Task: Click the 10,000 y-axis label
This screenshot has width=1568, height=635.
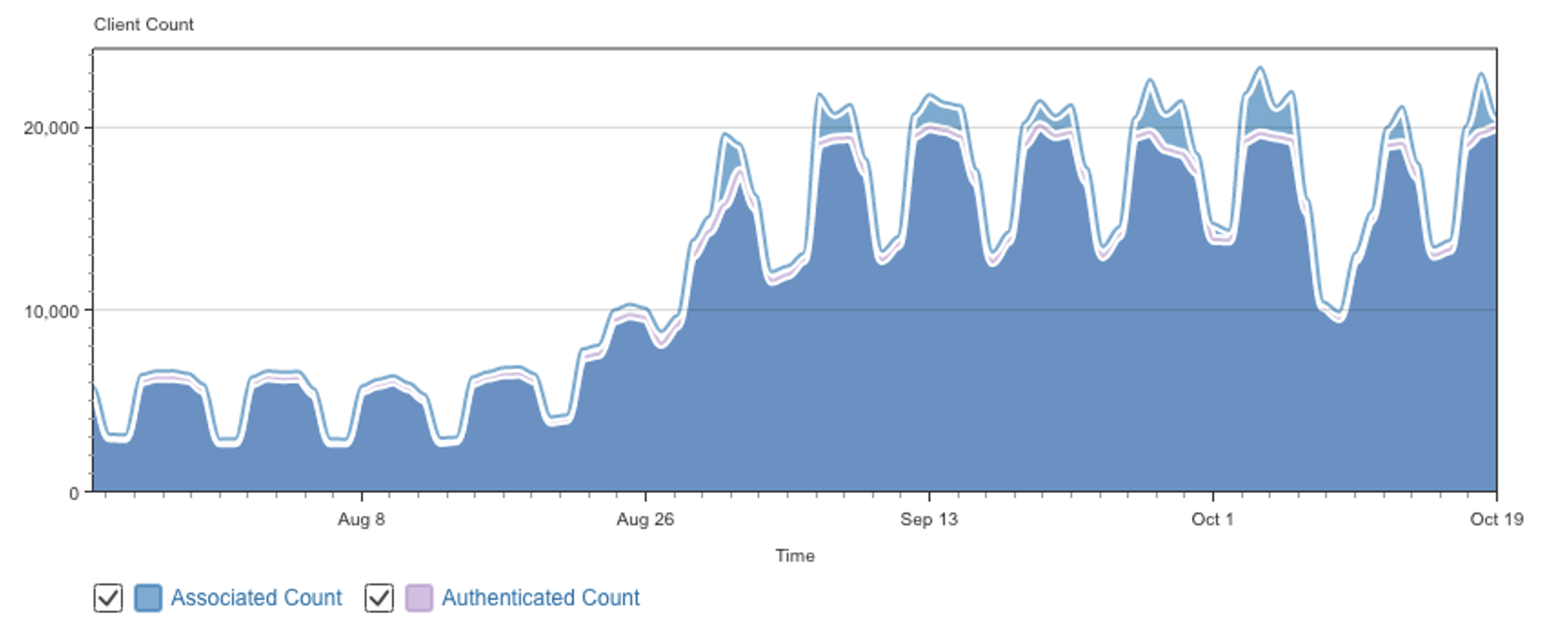Action: pos(51,311)
